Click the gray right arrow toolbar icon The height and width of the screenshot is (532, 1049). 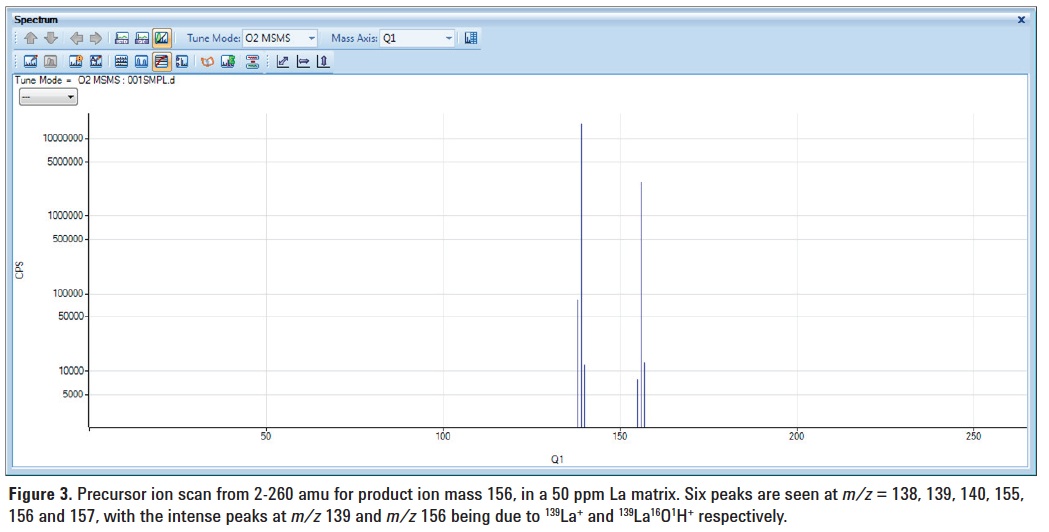[97, 39]
